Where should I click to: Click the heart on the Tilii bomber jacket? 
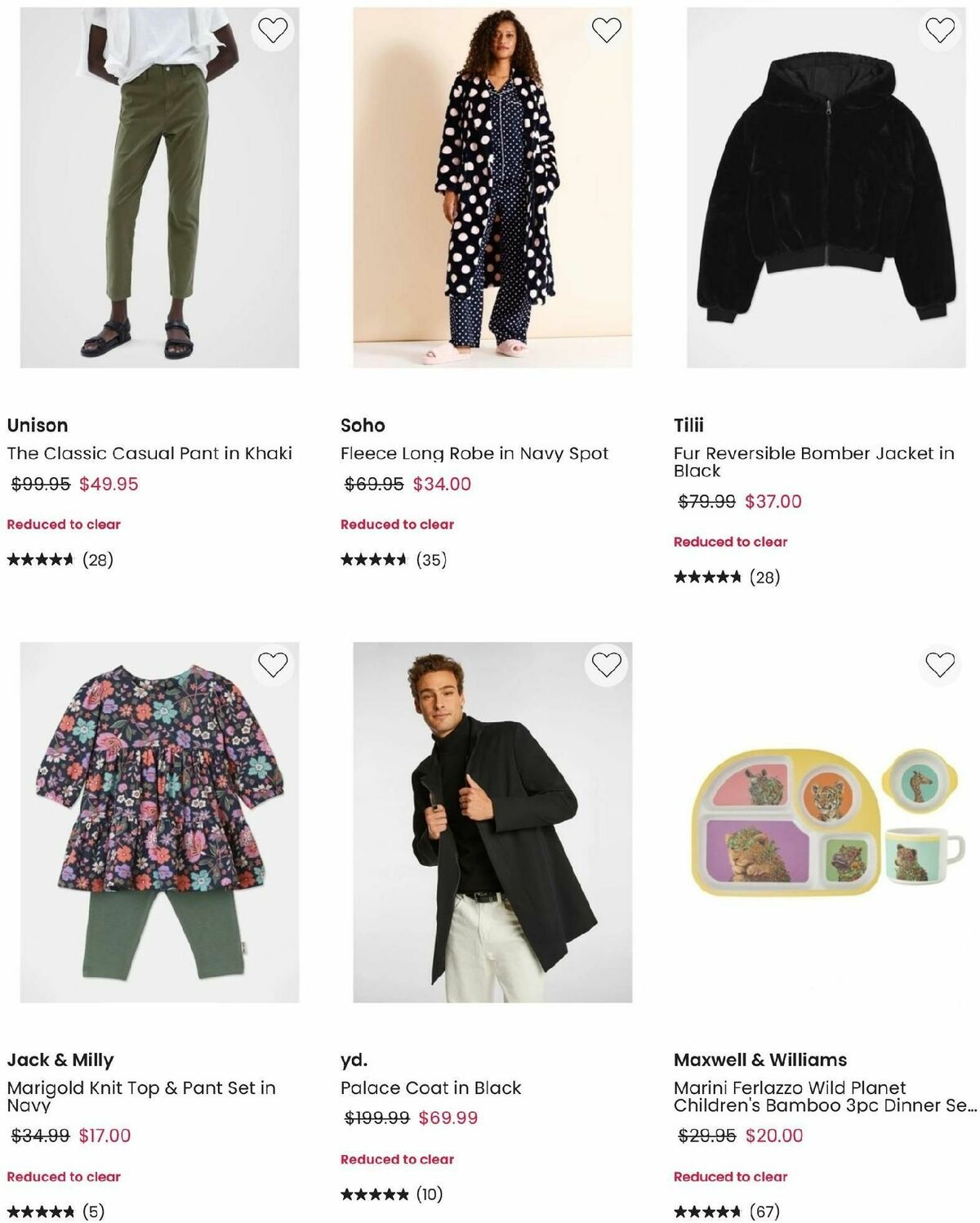(939, 29)
